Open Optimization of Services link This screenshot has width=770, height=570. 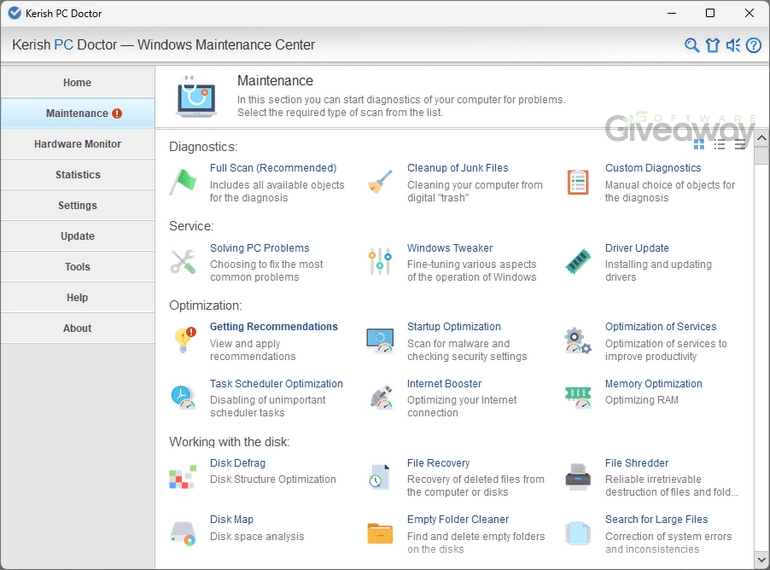pyautogui.click(x=660, y=326)
